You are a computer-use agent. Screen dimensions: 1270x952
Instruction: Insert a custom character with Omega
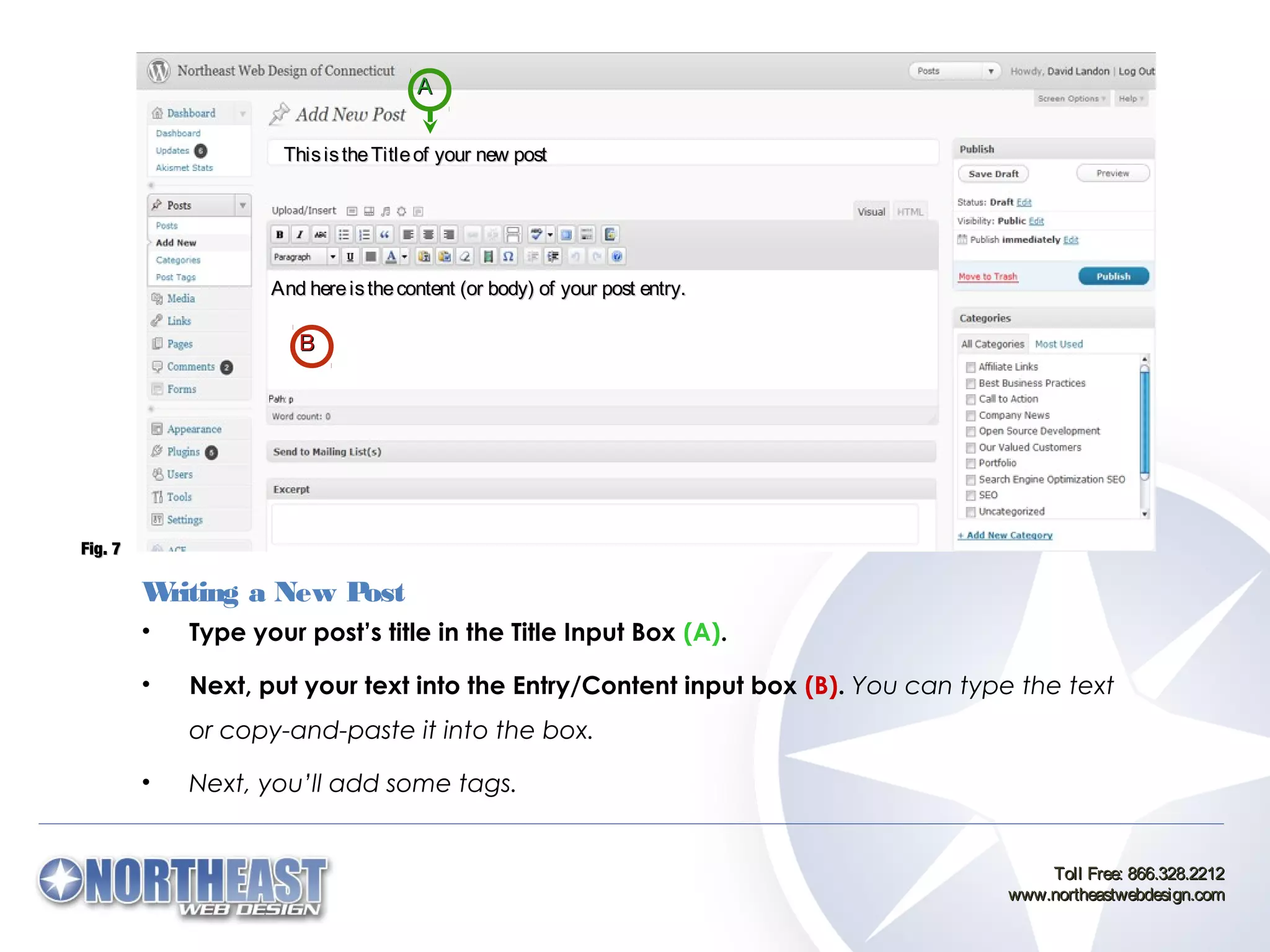(508, 257)
